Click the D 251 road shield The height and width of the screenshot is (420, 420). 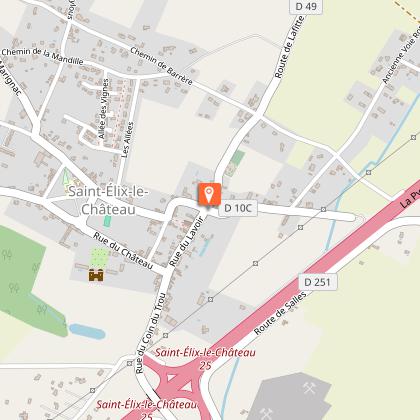318,282
